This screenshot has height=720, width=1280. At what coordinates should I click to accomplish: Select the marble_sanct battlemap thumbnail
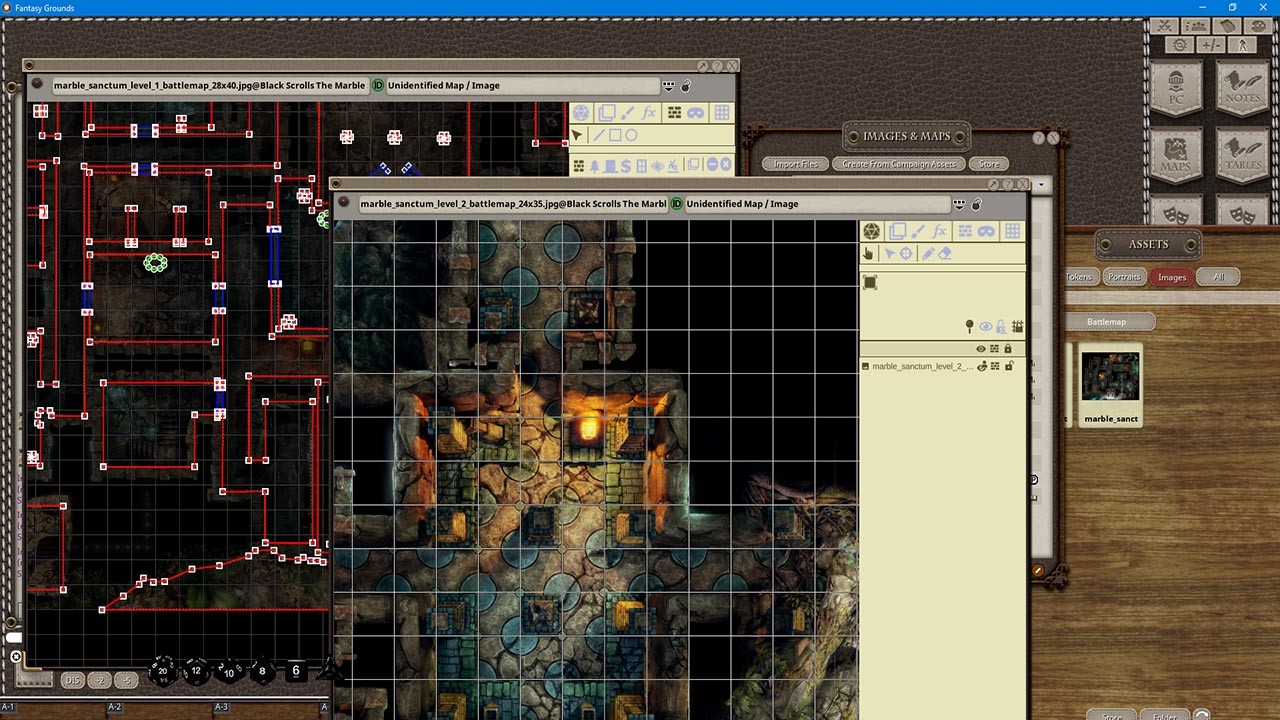click(1110, 380)
